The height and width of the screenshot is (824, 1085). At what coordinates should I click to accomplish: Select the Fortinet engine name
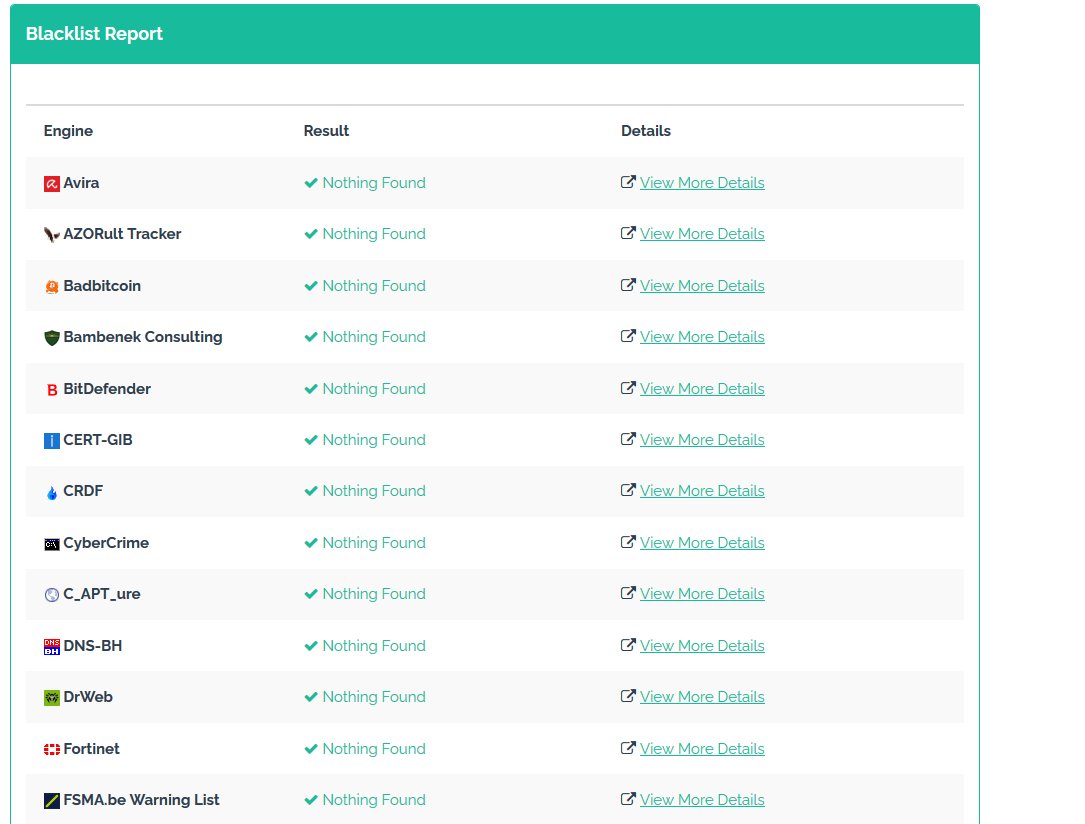pyautogui.click(x=91, y=749)
